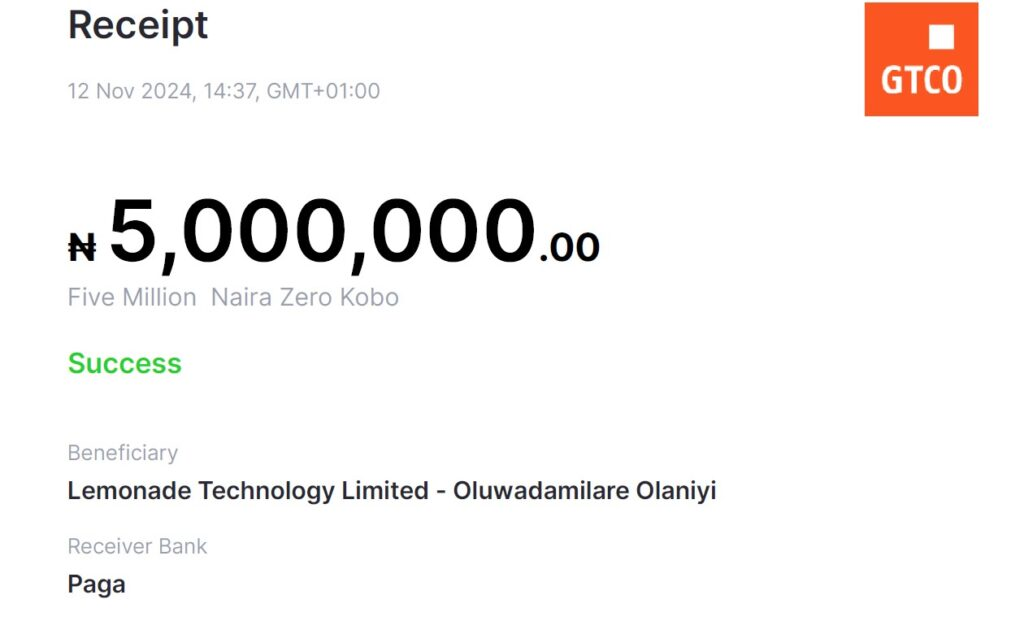
Task: Click the 14:37 transaction time
Action: 229,91
